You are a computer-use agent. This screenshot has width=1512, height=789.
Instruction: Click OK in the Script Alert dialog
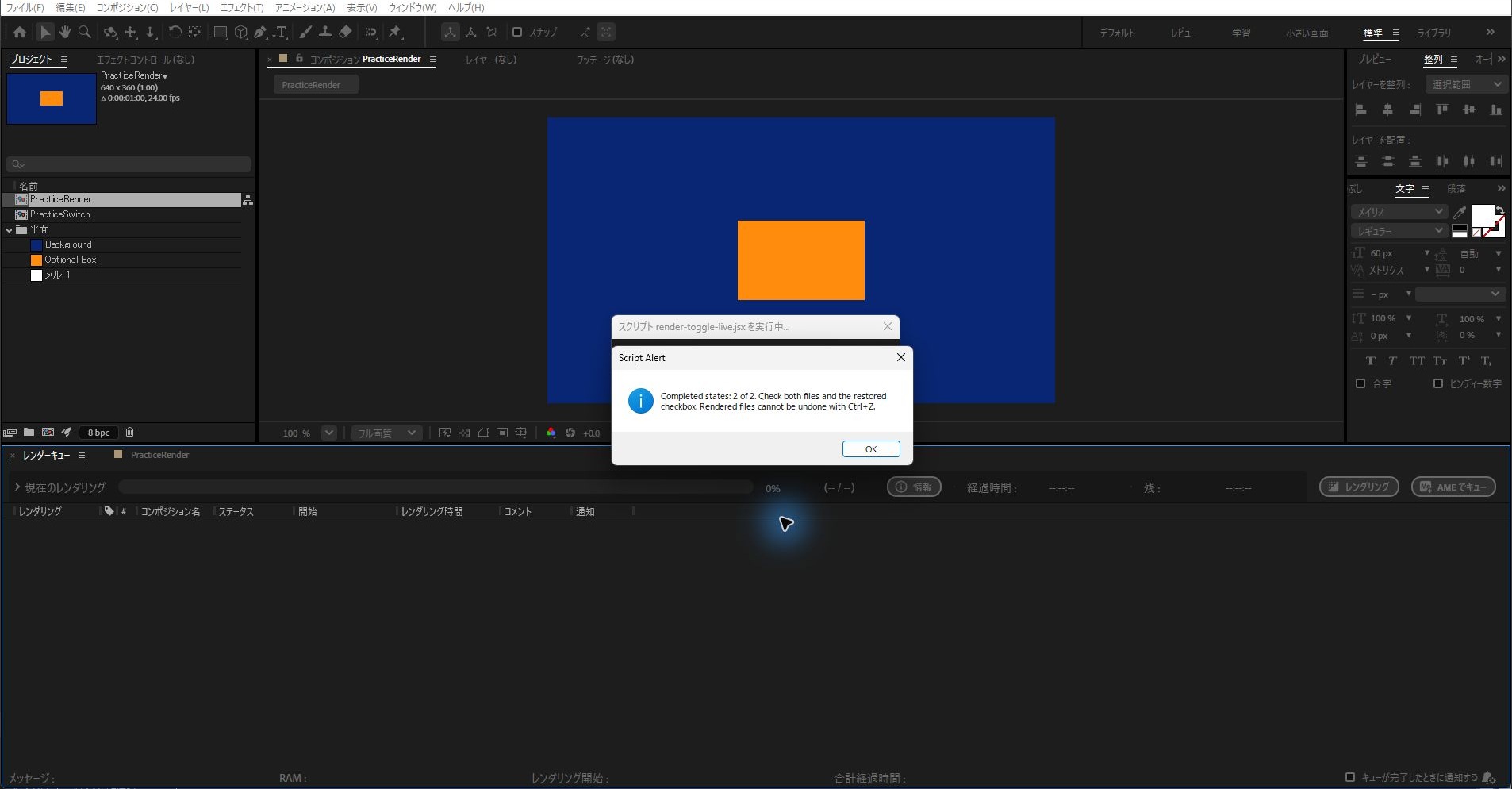point(871,449)
